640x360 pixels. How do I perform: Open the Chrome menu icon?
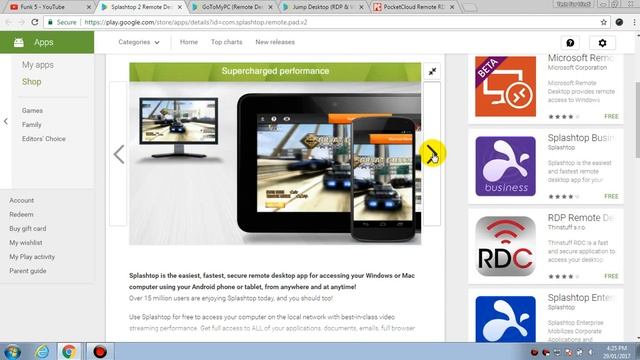point(634,22)
